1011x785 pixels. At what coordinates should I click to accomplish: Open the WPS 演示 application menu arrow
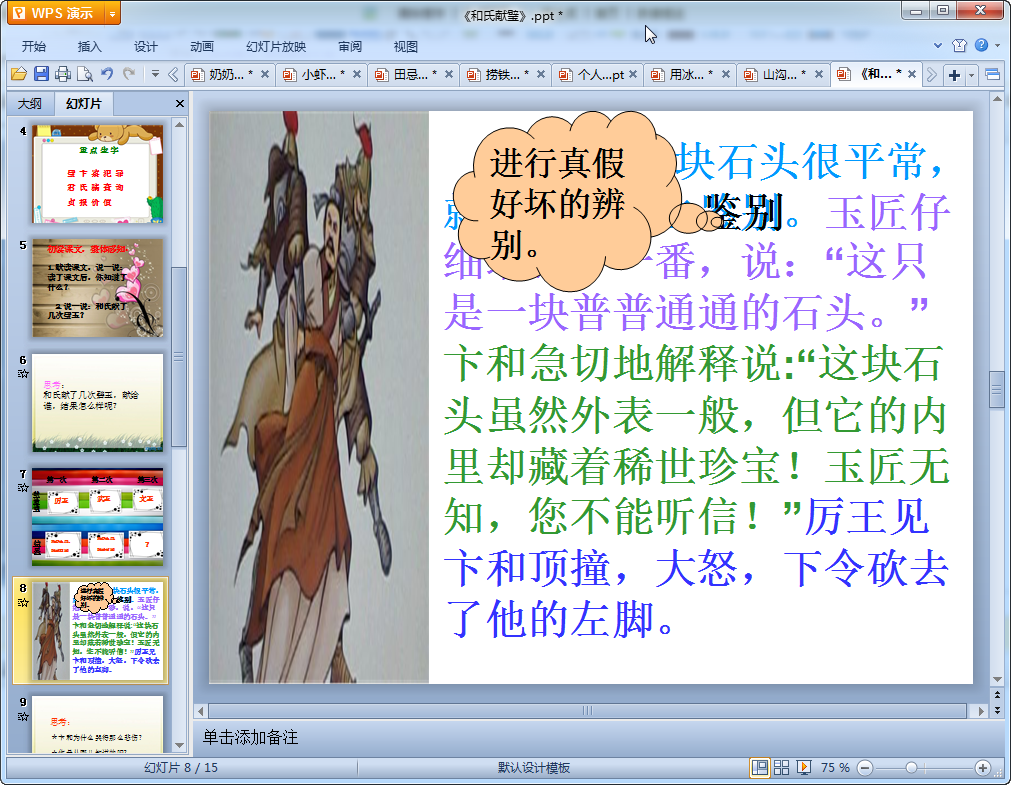[112, 14]
